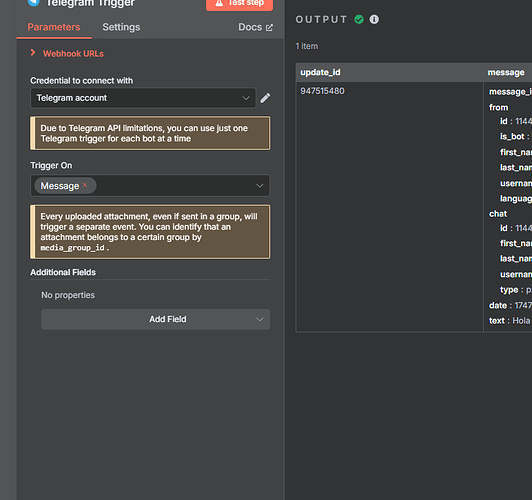Select the message column header
This screenshot has height=500, width=532.
tap(506, 72)
